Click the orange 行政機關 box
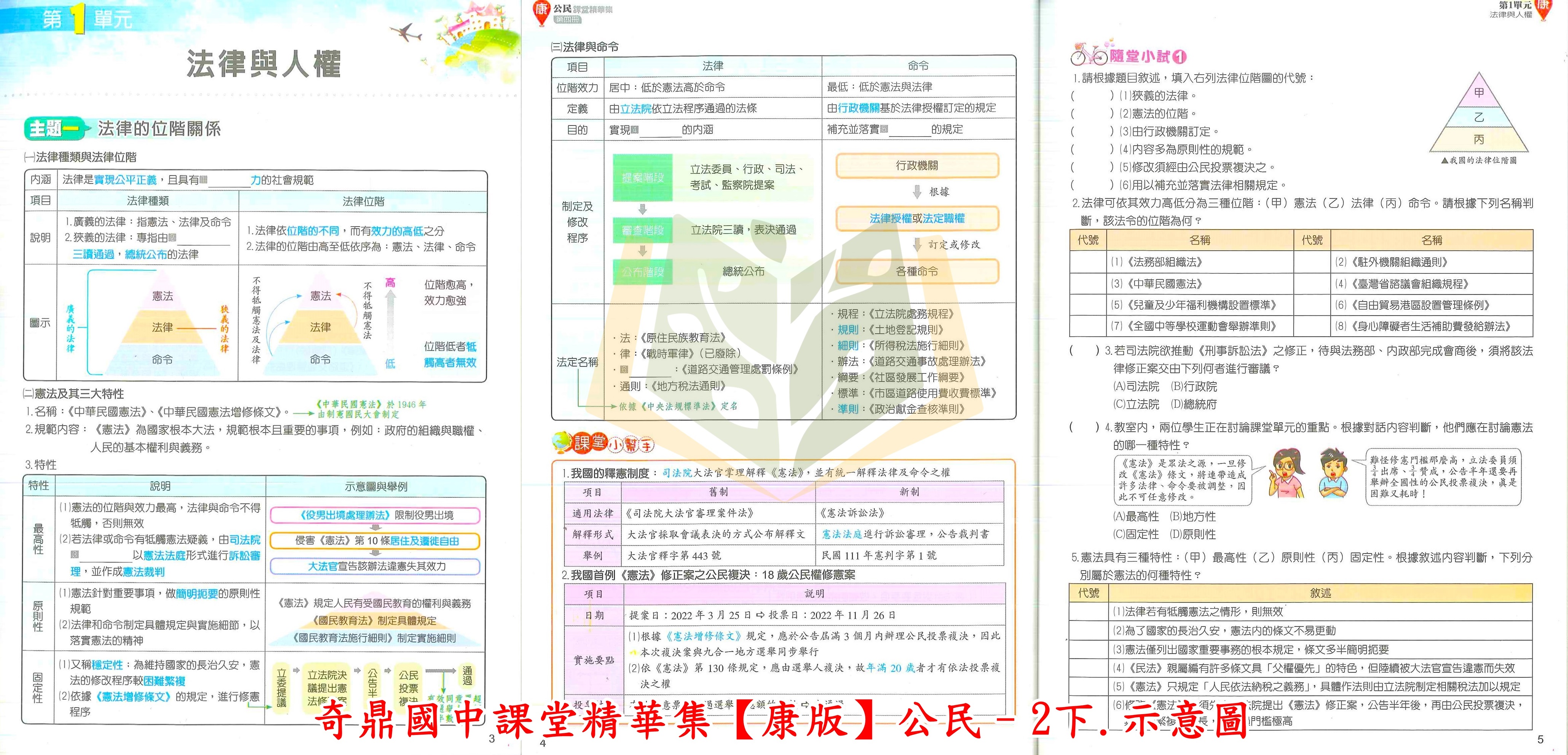This screenshot has width=1568, height=755. click(x=917, y=165)
